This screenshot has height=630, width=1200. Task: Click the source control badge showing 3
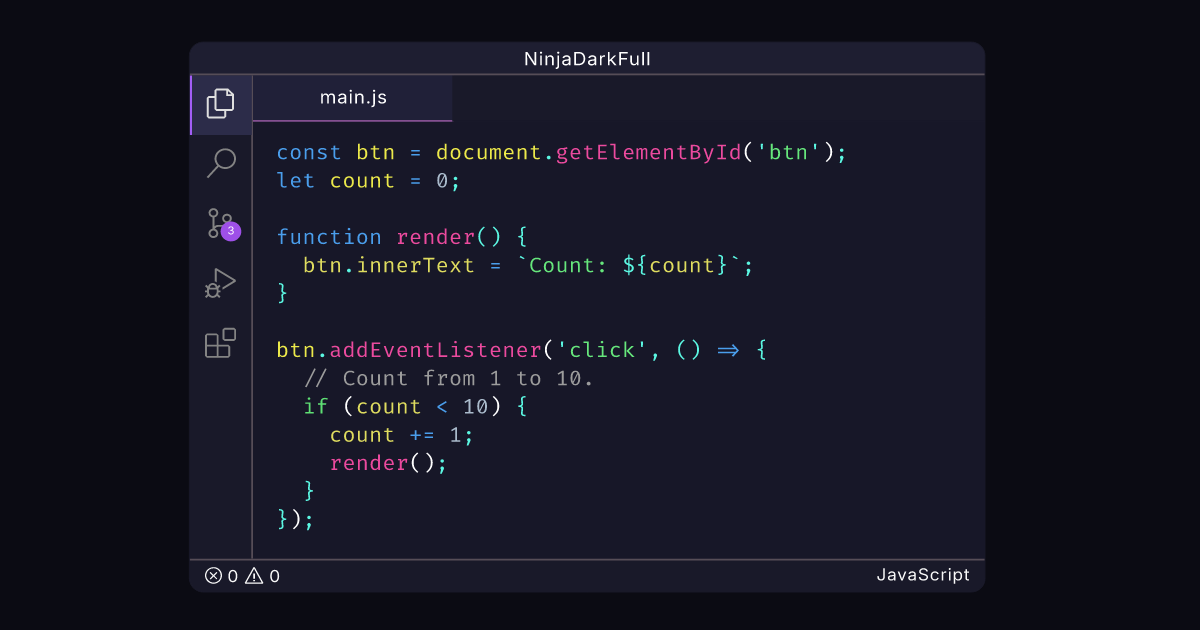click(x=231, y=231)
